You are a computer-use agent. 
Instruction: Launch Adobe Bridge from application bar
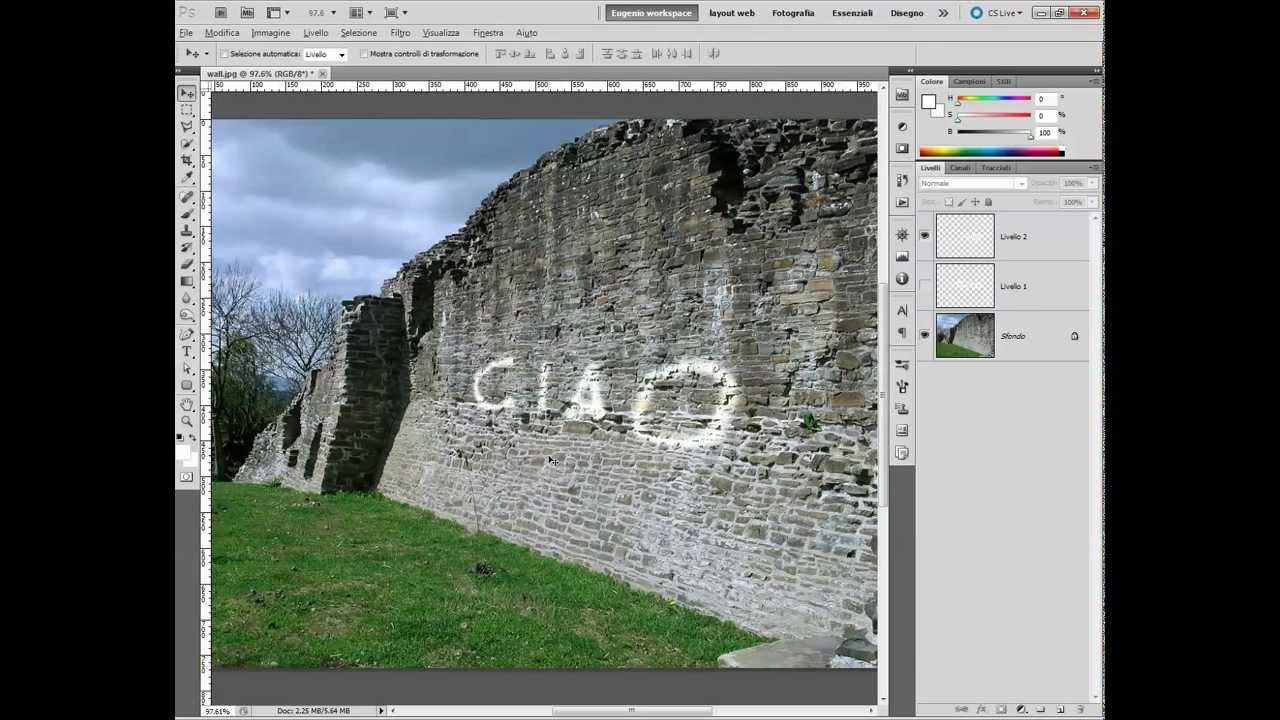tap(220, 13)
